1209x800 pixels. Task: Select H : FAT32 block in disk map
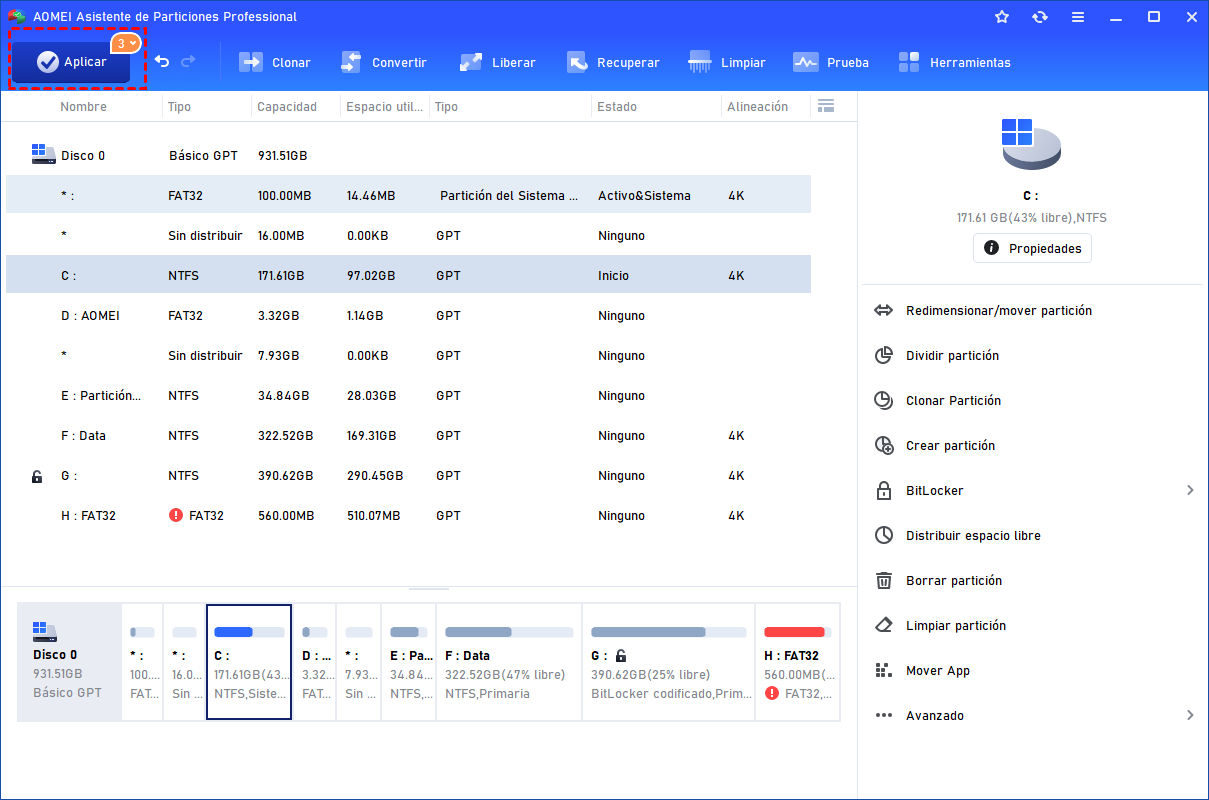point(798,661)
